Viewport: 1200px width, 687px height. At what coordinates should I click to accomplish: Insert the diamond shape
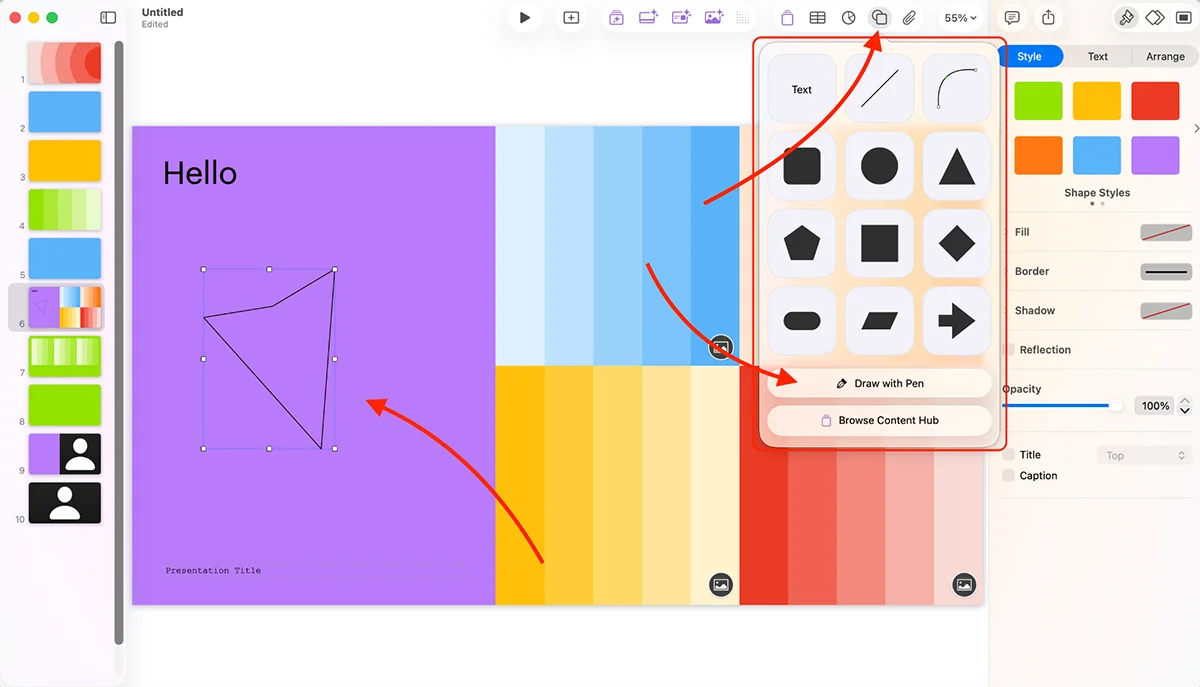coord(957,243)
